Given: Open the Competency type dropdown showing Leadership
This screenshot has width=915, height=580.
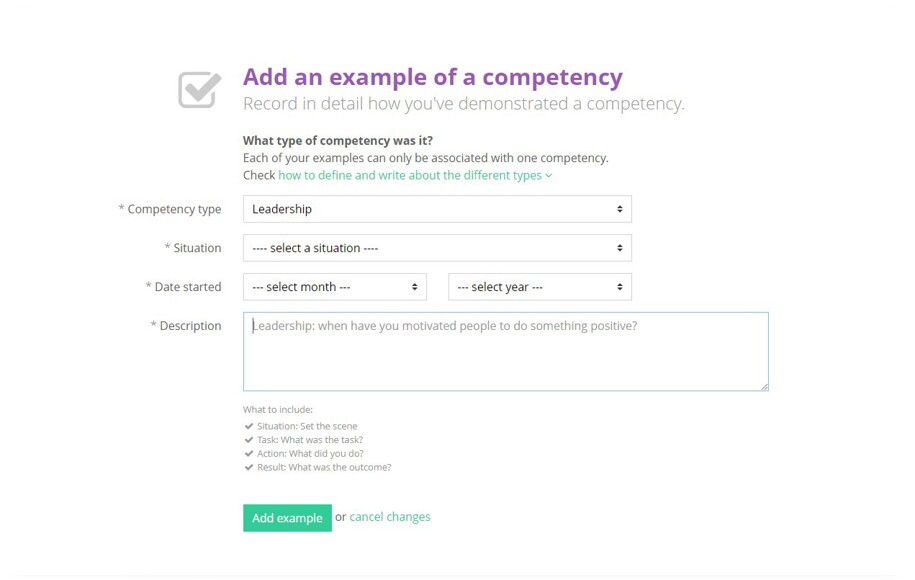Looking at the screenshot, I should point(437,209).
